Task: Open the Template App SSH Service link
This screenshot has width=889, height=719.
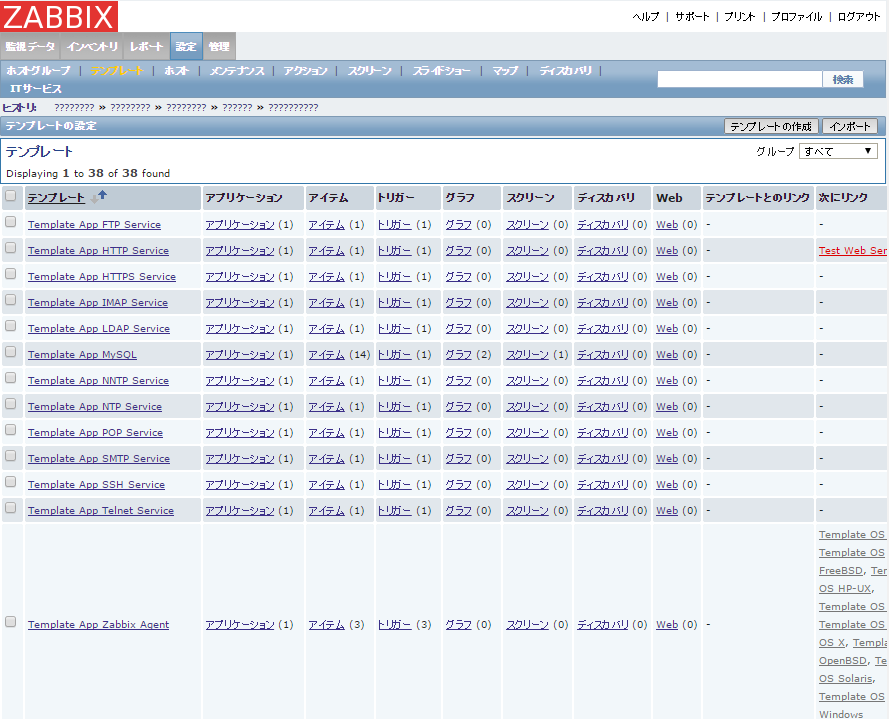Action: [x=96, y=485]
